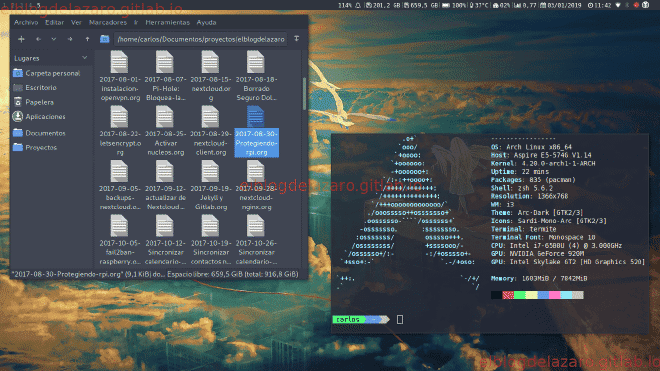Click the 'Memory: 1603MiB / 7842MiB' line
Viewport: 660px width, 371px height.
click(x=539, y=278)
